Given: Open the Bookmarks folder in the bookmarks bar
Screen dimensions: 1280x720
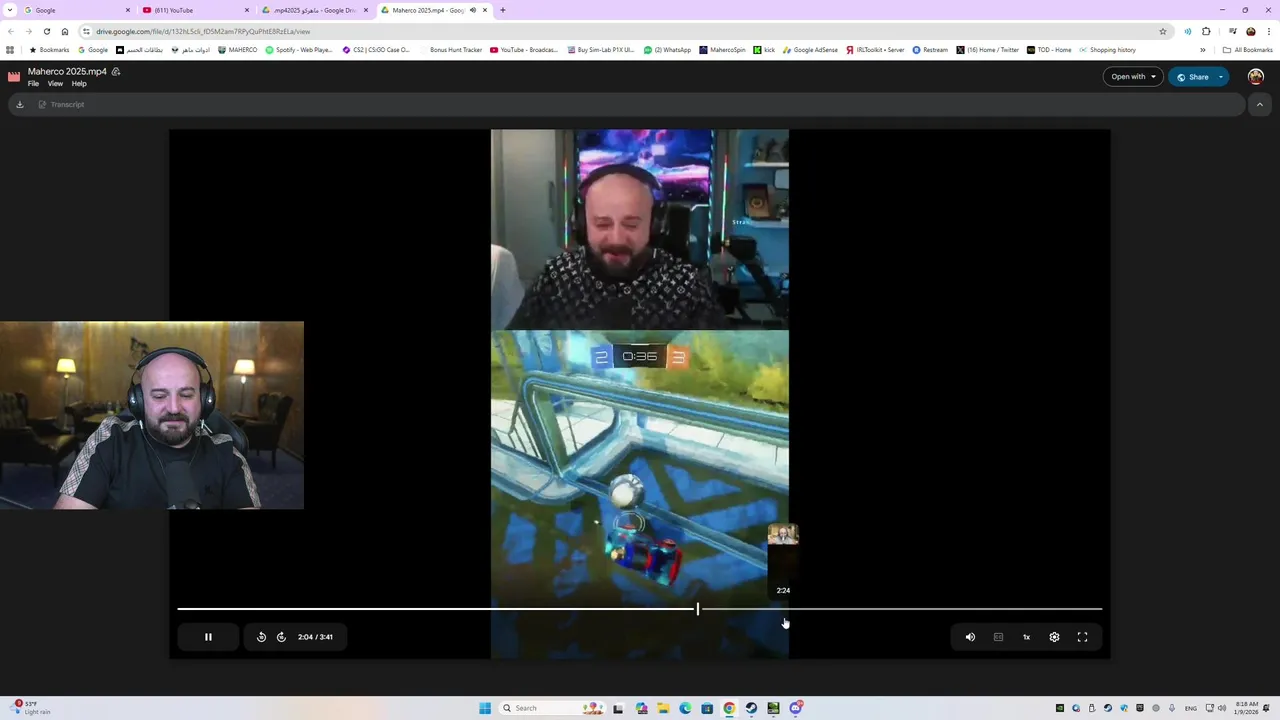Looking at the screenshot, I should tap(49, 50).
